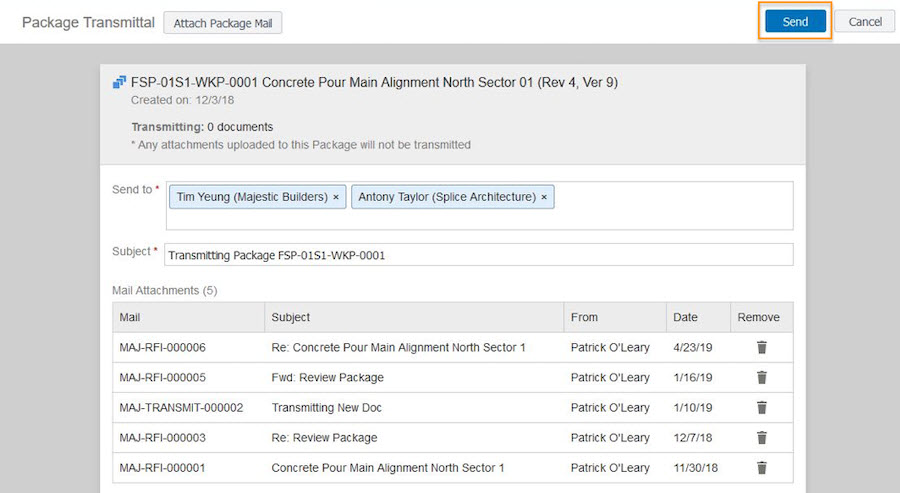Viewport: 900px width, 493px height.
Task: Open the Fwd: Review Package mail row
Action: [453, 378]
